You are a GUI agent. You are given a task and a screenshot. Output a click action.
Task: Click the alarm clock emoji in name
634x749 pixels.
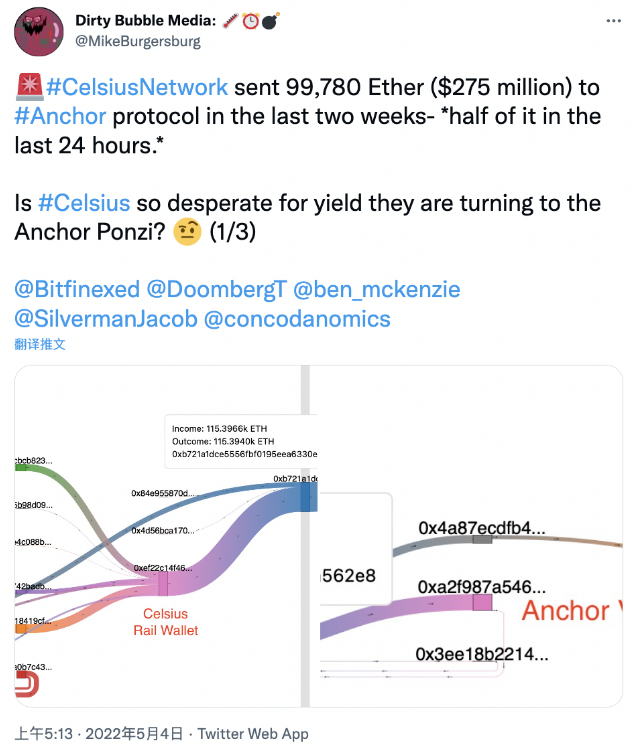[x=250, y=21]
